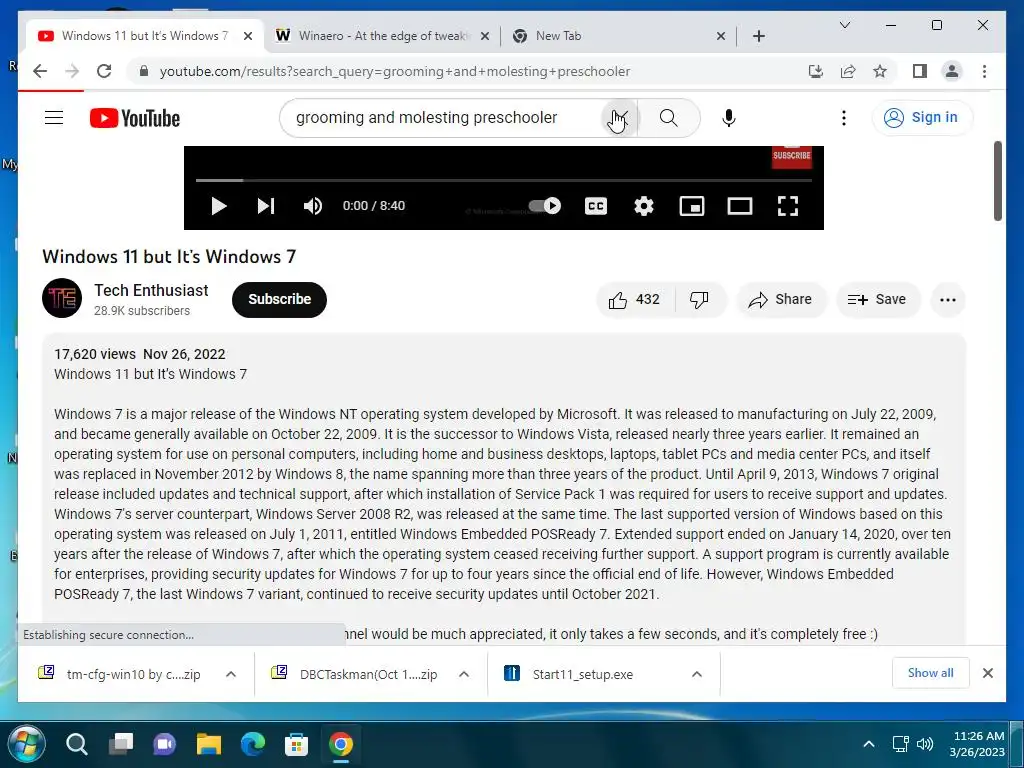The height and width of the screenshot is (768, 1024).
Task: Open the Chat app in the taskbar
Action: click(x=165, y=744)
